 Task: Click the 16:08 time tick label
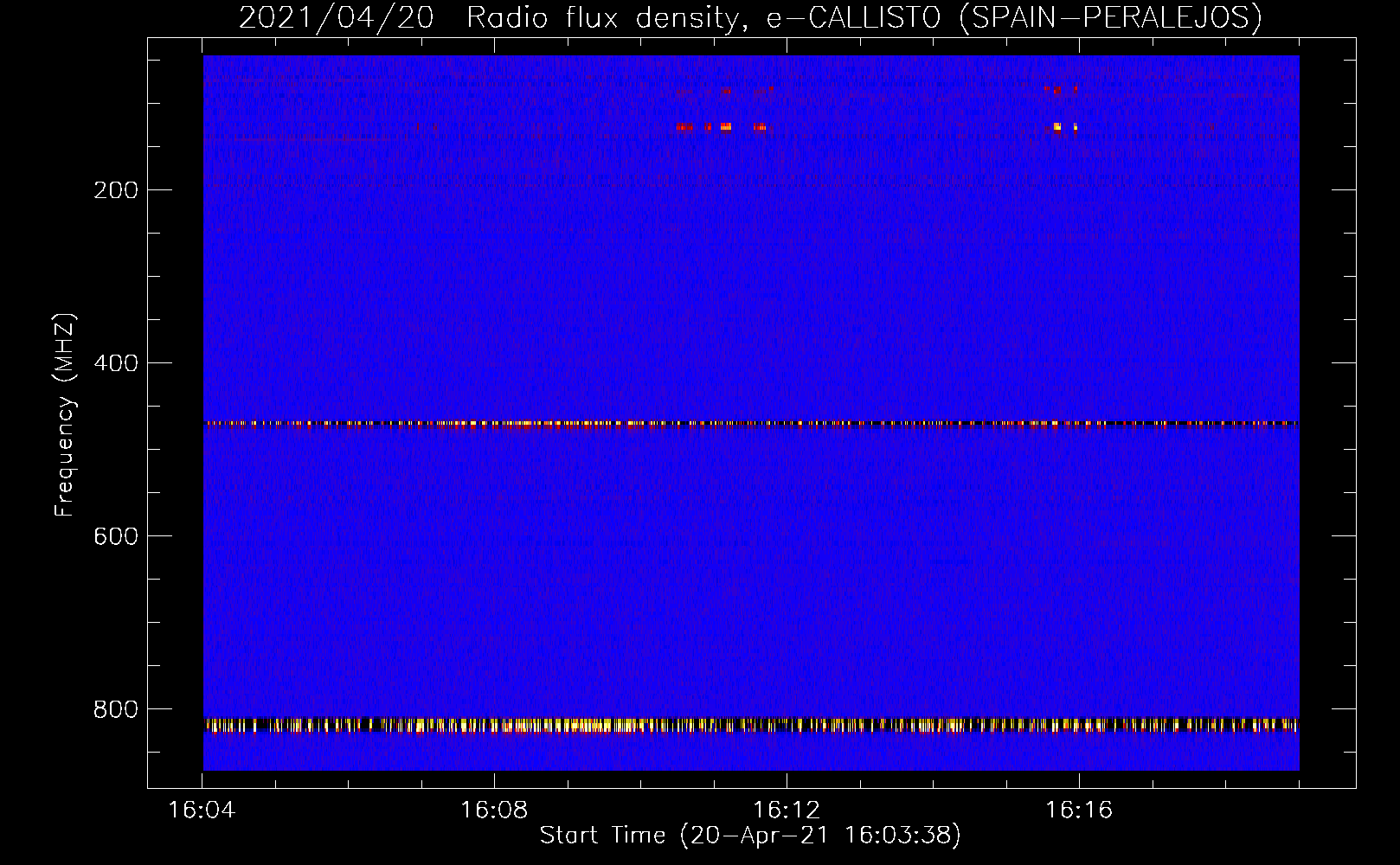(x=494, y=811)
